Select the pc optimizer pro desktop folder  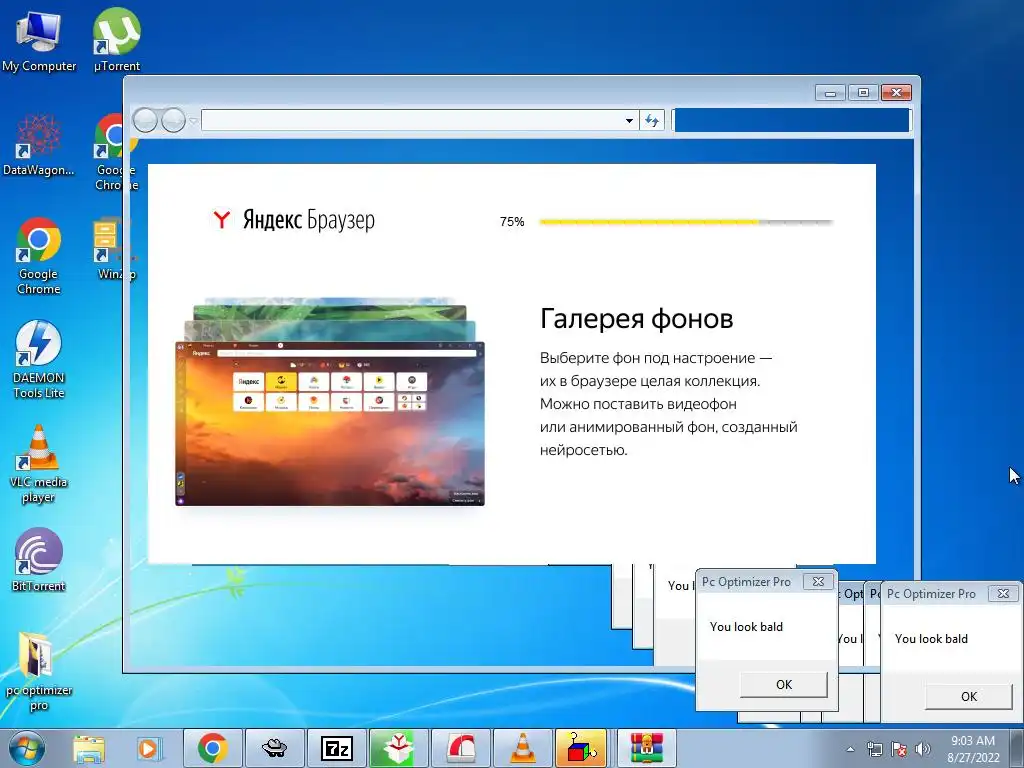39,671
